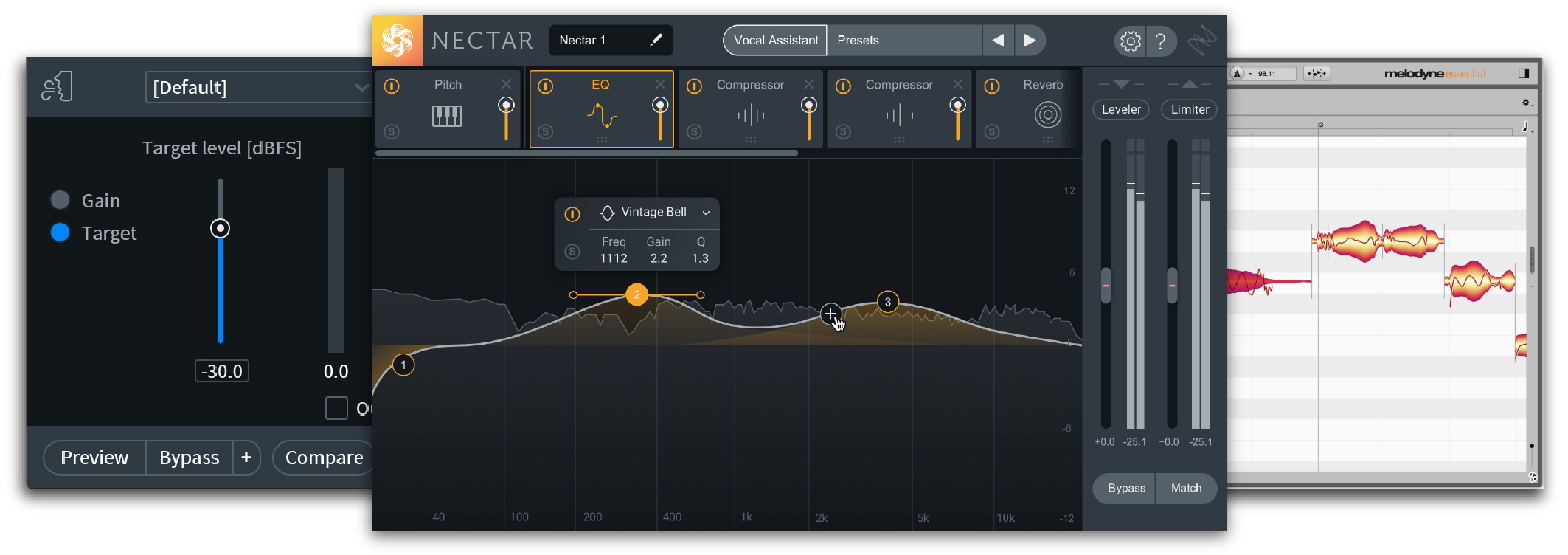Click the iZotope relay icon top right

[1201, 40]
